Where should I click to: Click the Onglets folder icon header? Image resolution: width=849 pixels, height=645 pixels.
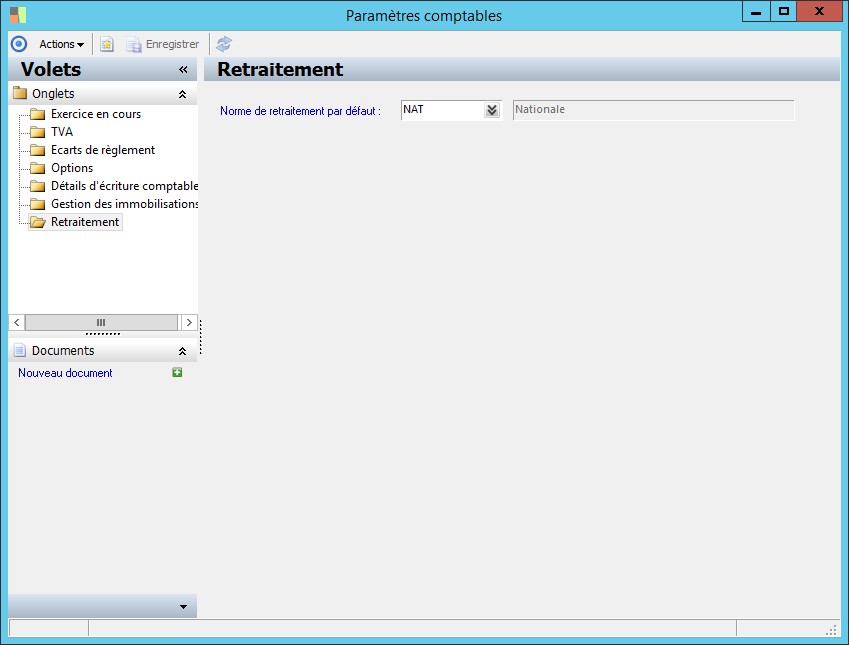point(20,93)
